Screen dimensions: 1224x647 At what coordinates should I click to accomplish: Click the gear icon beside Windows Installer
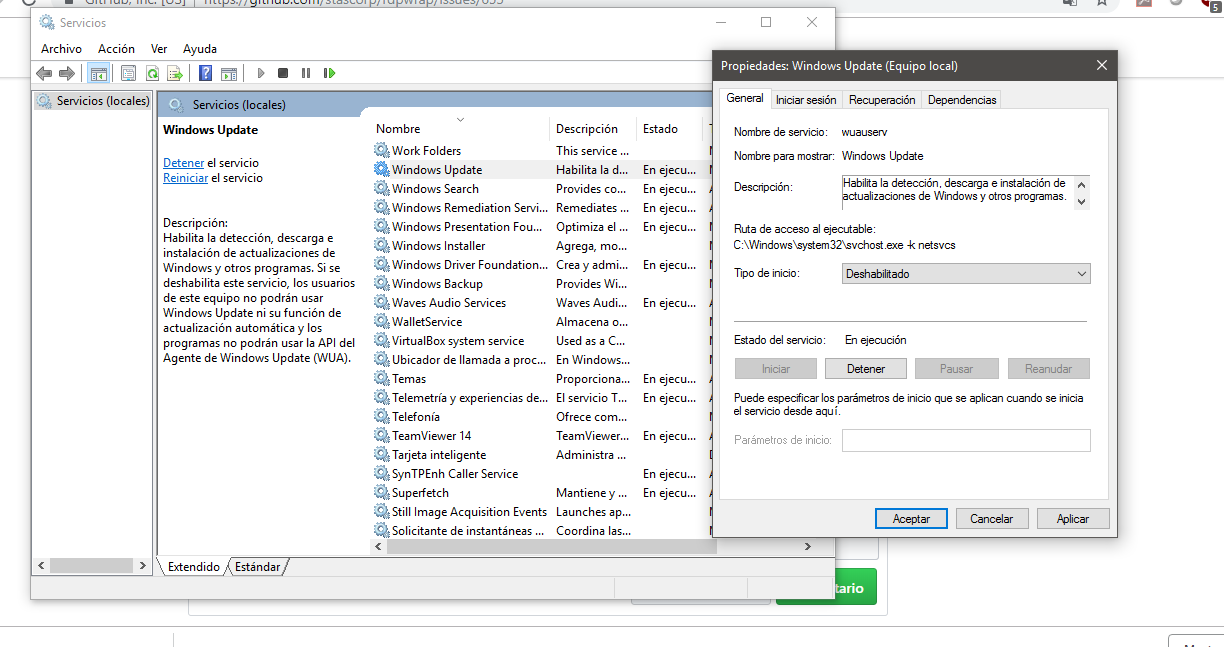tap(382, 245)
